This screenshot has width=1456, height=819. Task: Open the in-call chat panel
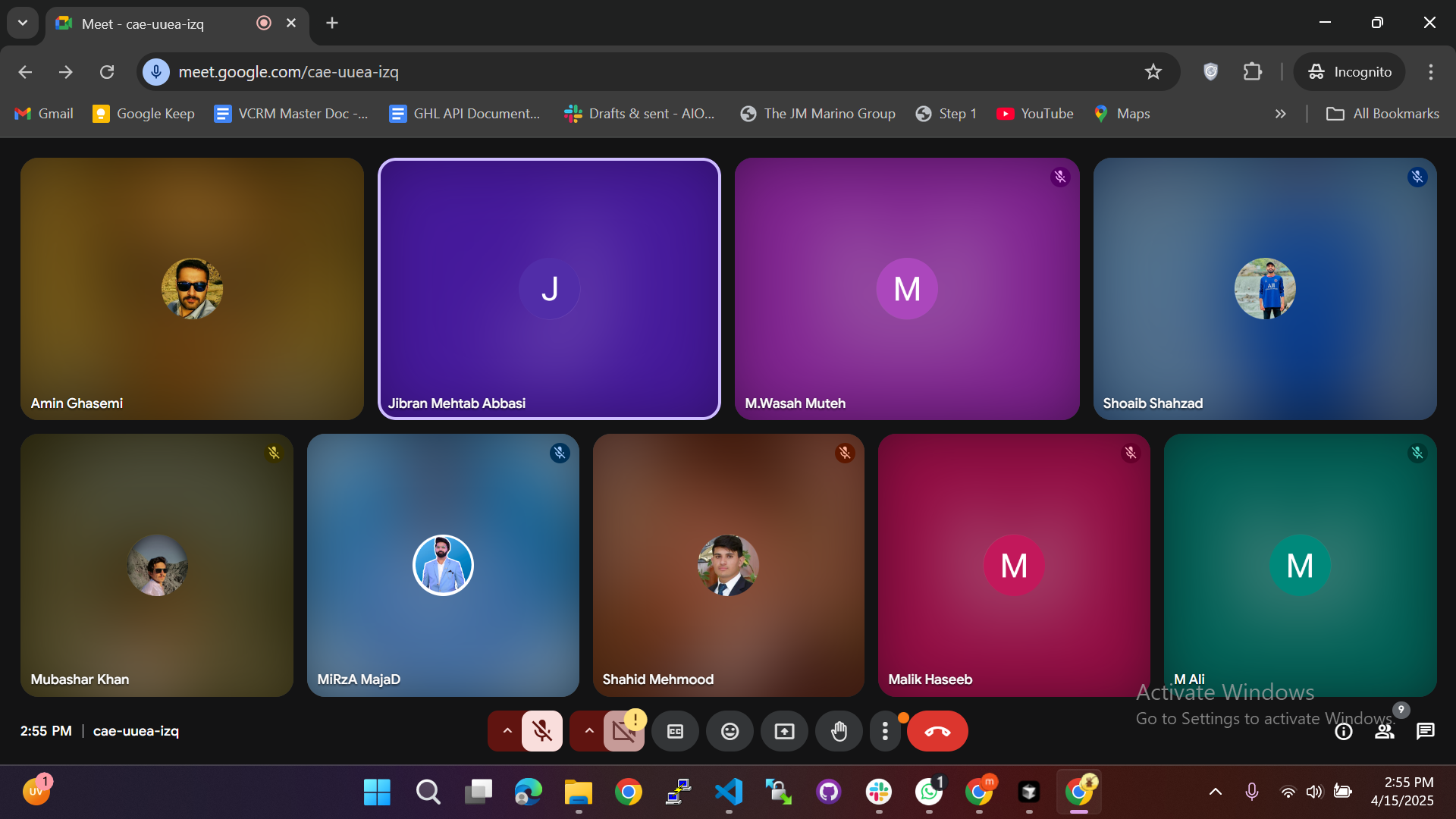pyautogui.click(x=1426, y=731)
